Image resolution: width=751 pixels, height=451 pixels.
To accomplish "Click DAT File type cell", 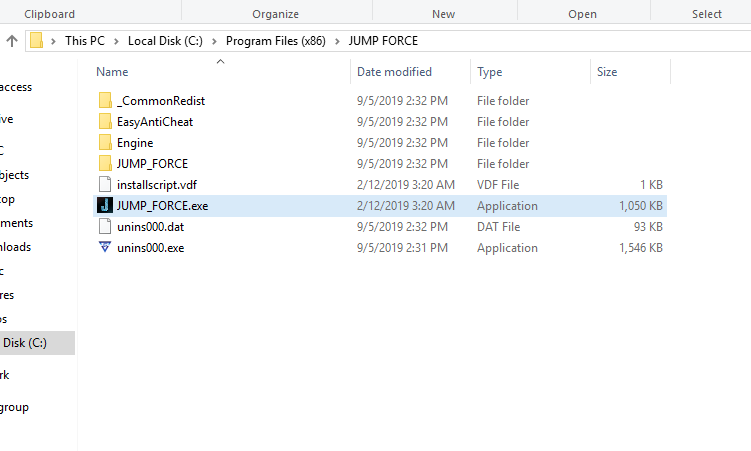I will [499, 227].
